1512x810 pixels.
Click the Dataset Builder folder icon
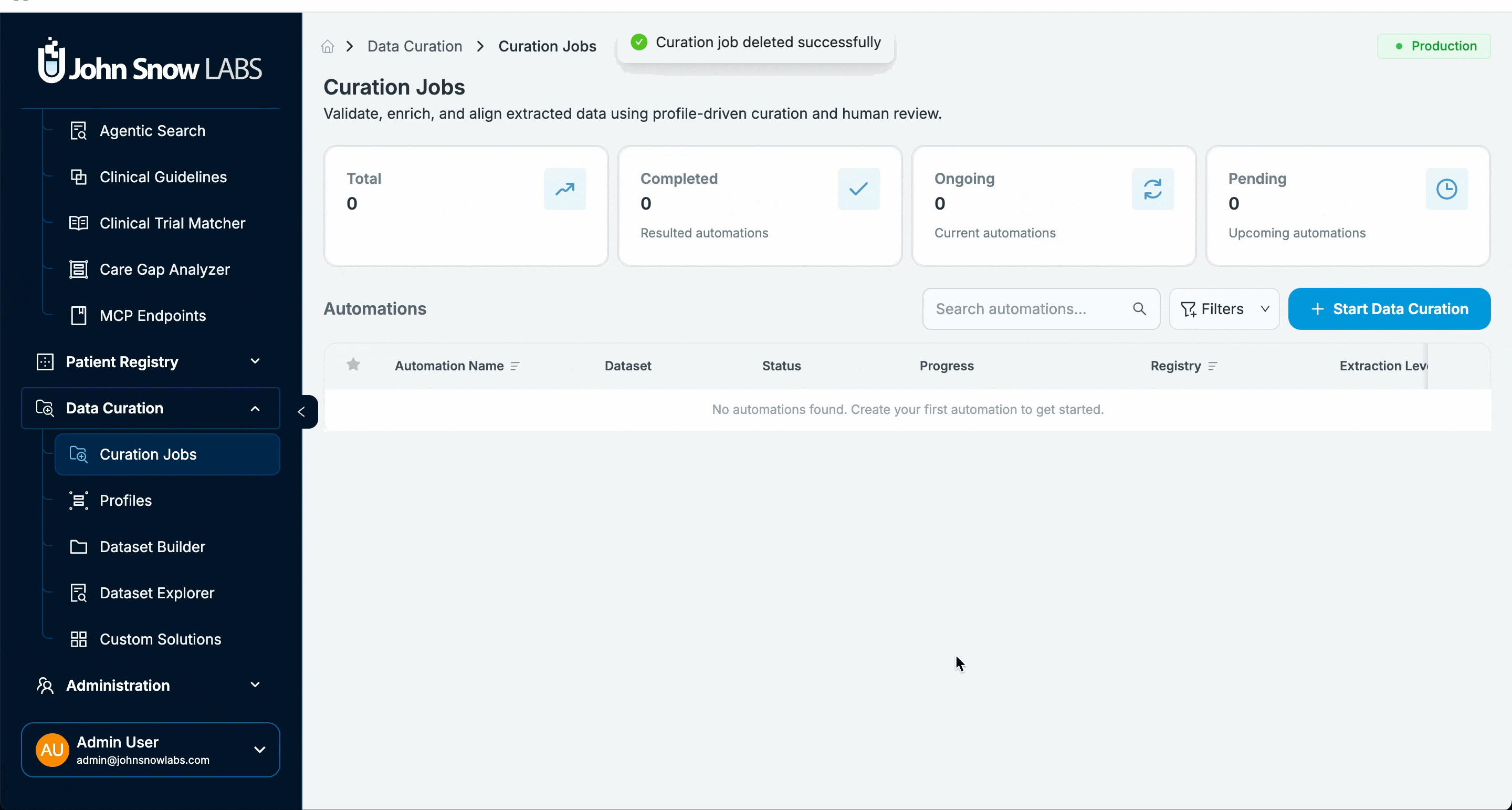pos(79,547)
